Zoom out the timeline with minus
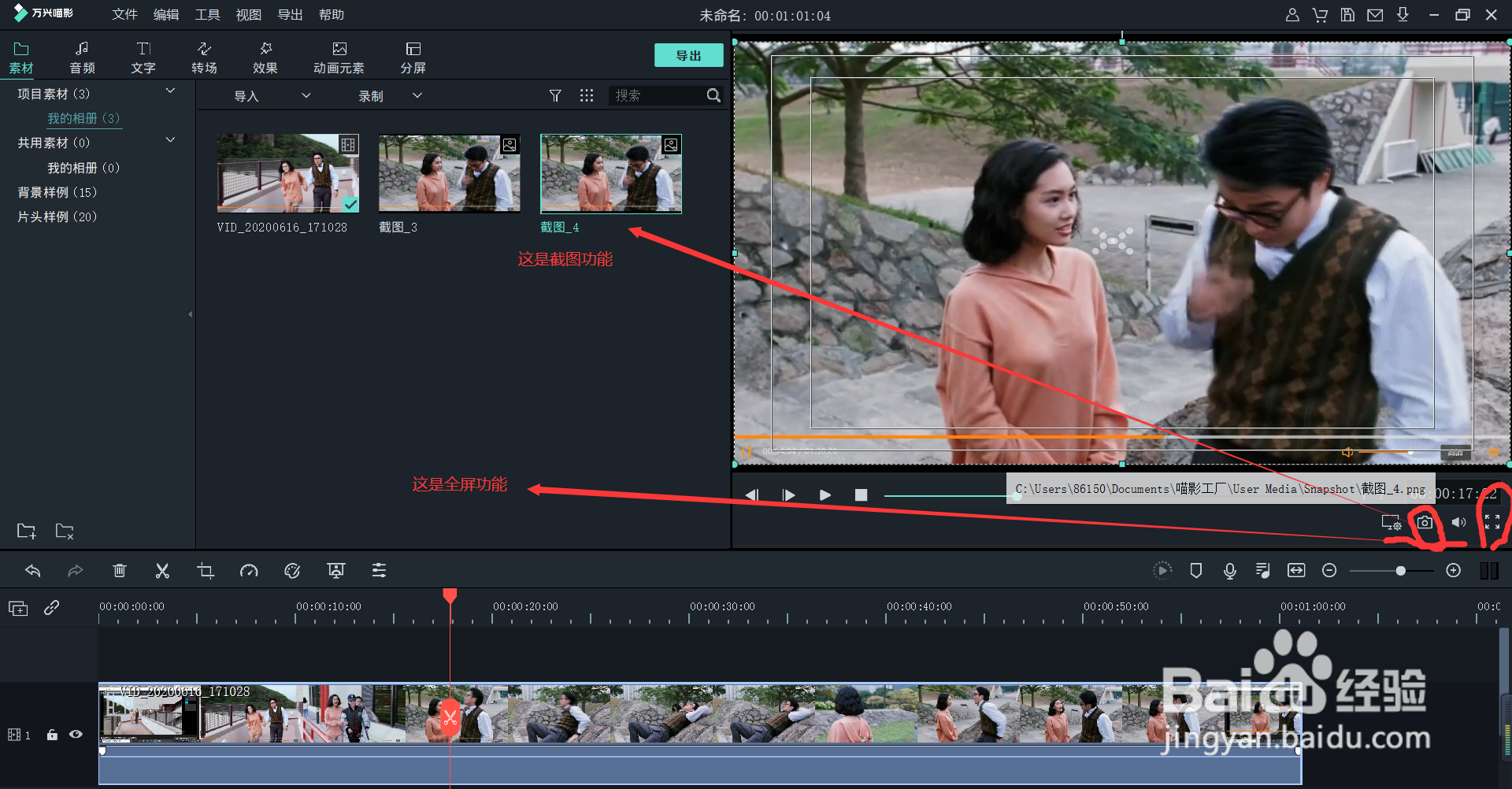The height and width of the screenshot is (789, 1512). [x=1329, y=570]
